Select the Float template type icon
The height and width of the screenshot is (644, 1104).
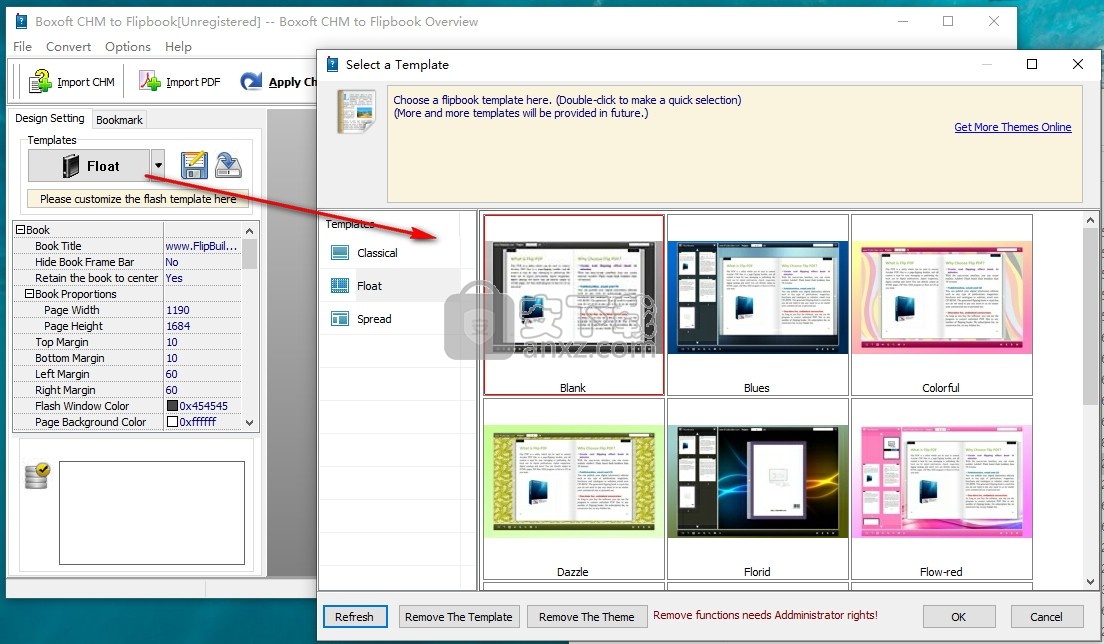click(x=340, y=286)
